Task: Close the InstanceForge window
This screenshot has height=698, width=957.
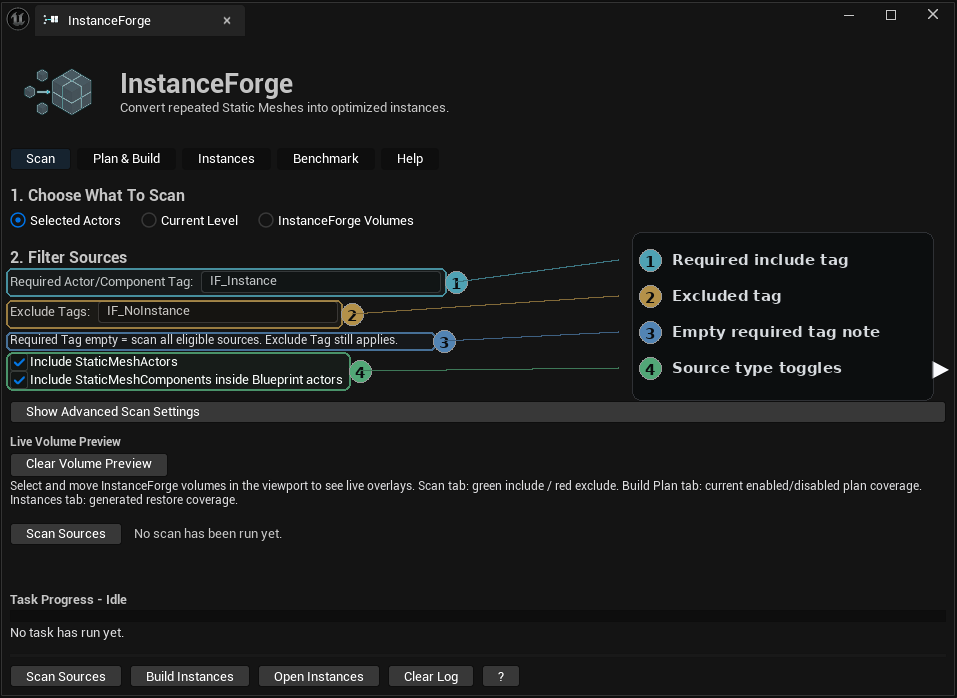Action: [933, 14]
